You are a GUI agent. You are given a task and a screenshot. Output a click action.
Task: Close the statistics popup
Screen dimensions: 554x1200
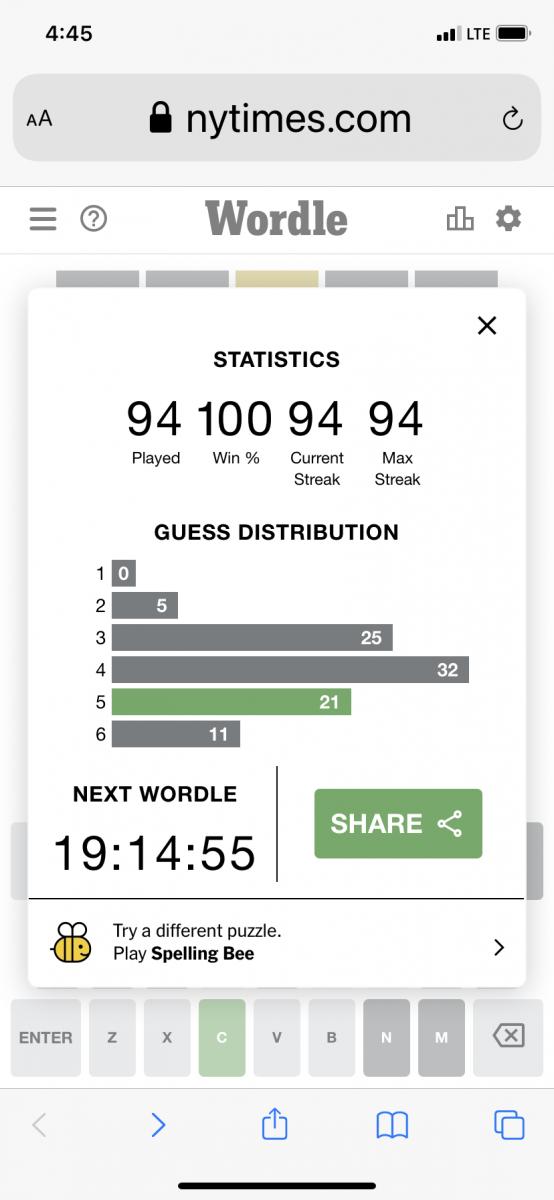point(487,325)
